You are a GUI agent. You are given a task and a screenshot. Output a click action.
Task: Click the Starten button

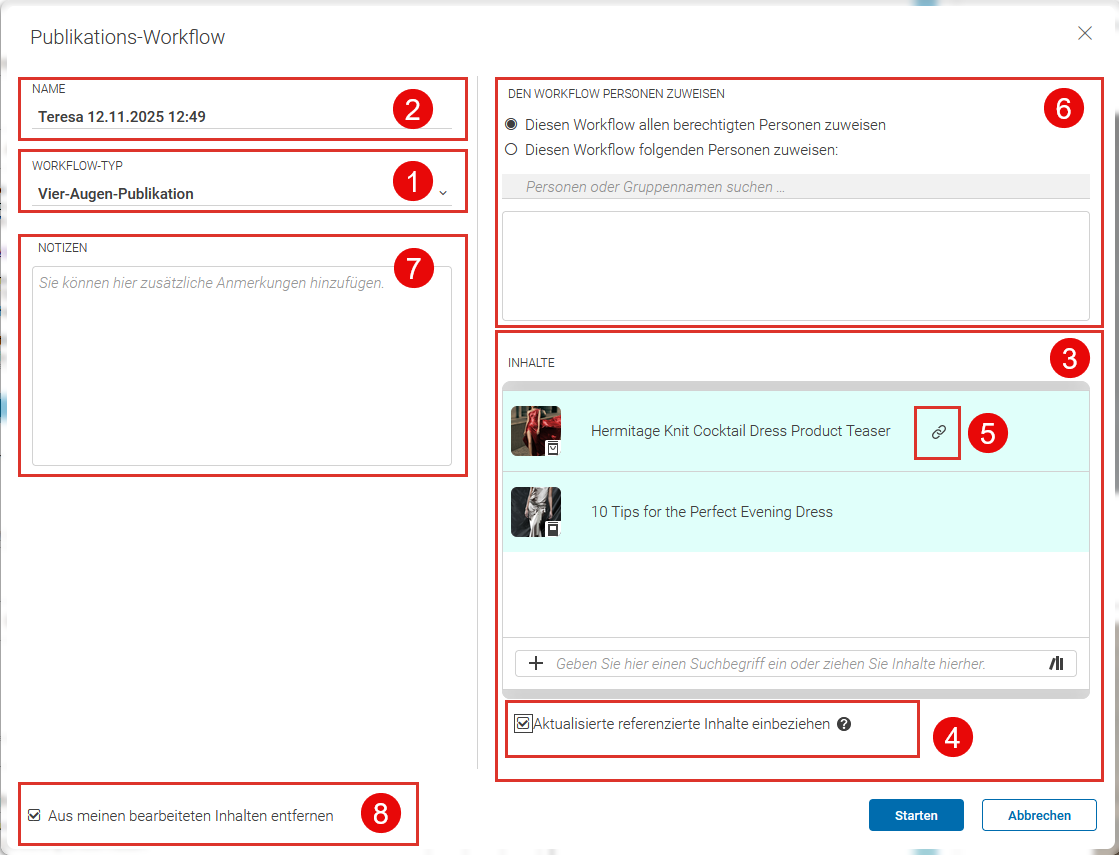[x=916, y=815]
